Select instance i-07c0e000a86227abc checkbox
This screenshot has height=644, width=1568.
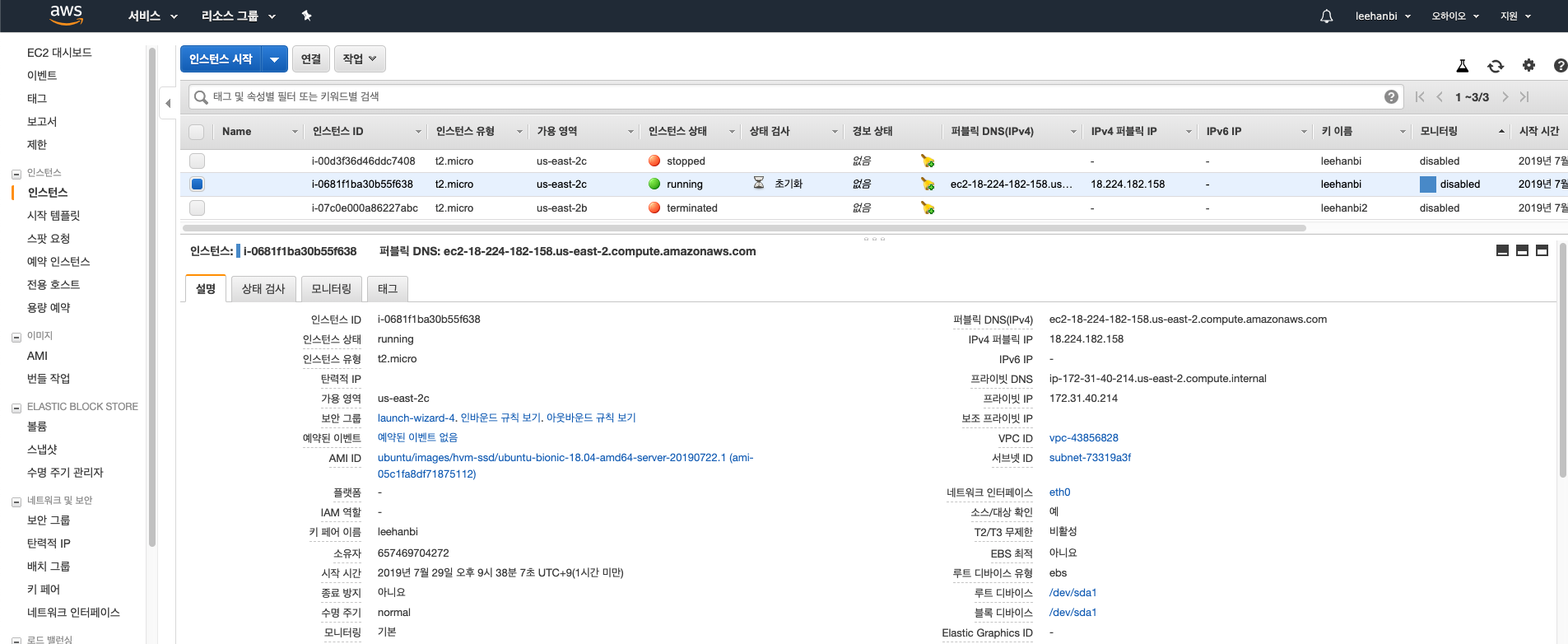(x=197, y=208)
